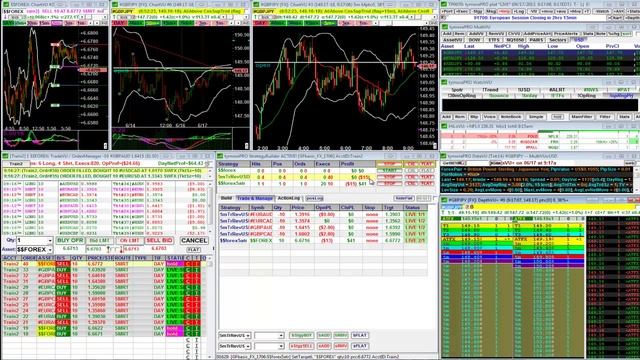Click +Log in the main toolbar
Image resolution: width=640 pixels, height=360 pixels.
(x=519, y=11)
